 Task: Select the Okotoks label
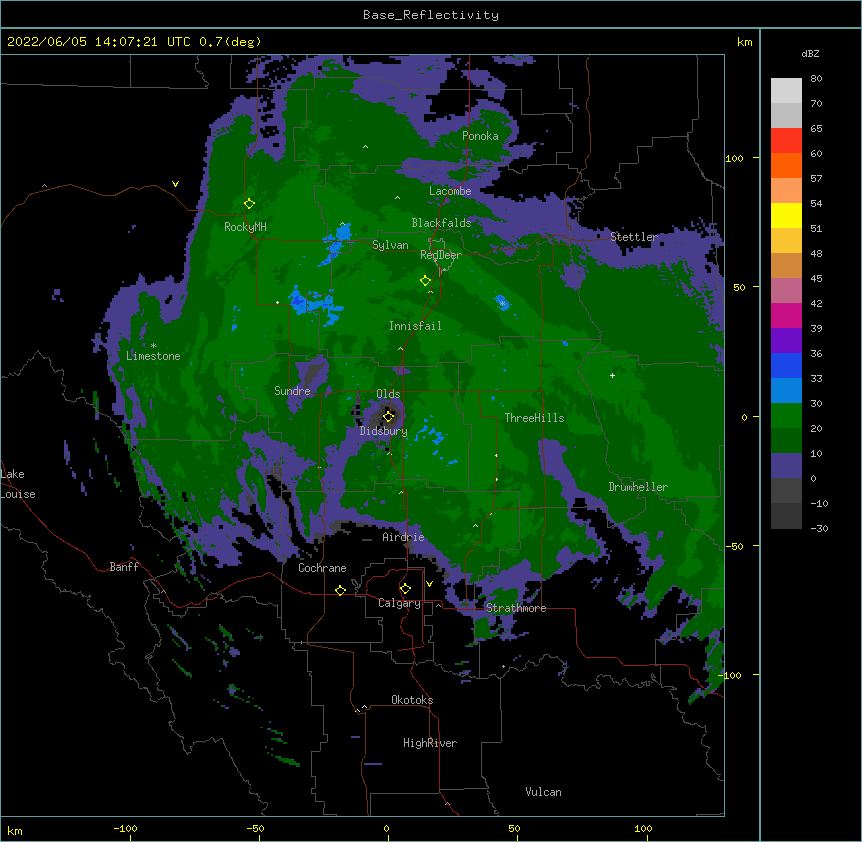click(412, 700)
